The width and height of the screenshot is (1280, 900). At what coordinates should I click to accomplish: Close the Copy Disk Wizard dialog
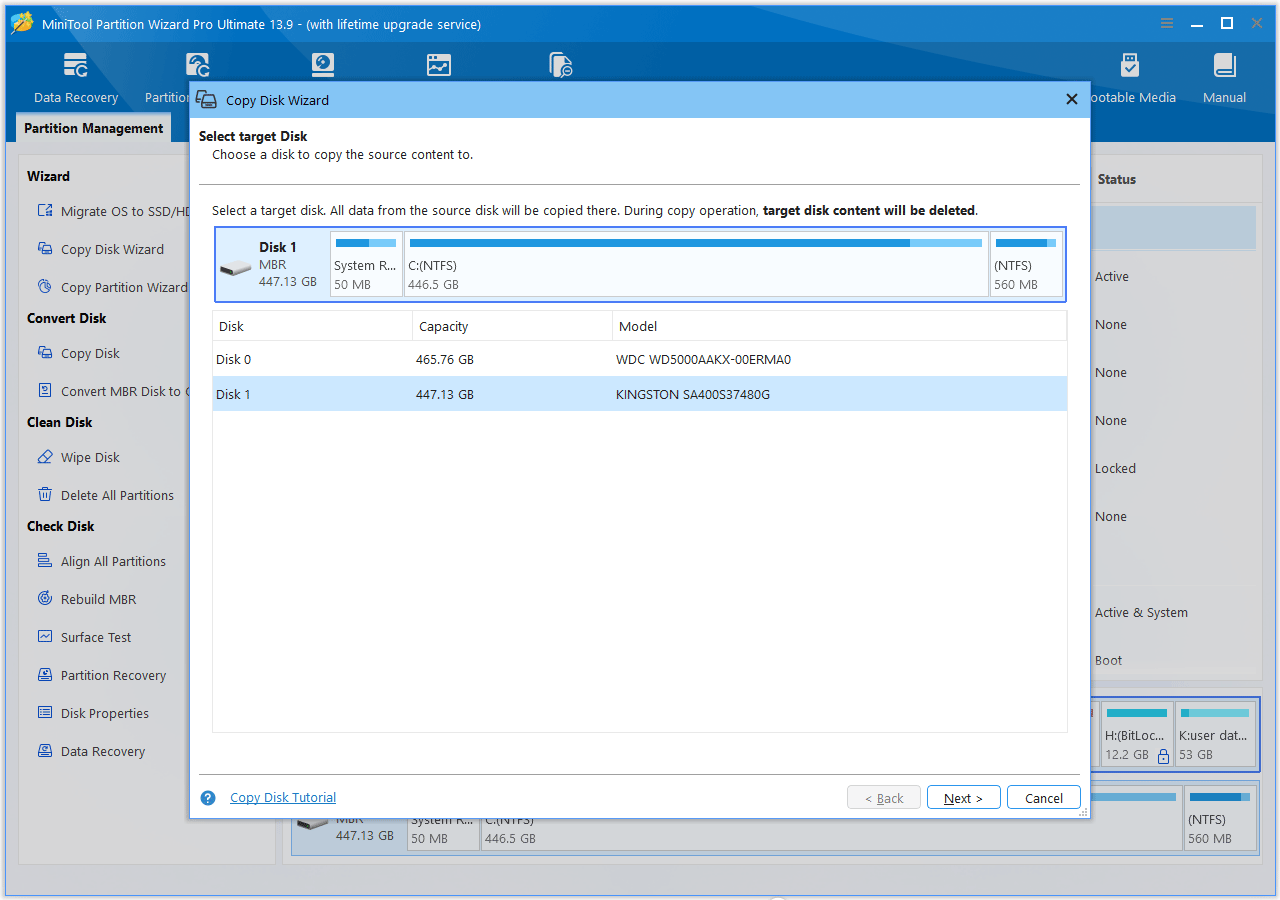[x=1071, y=99]
